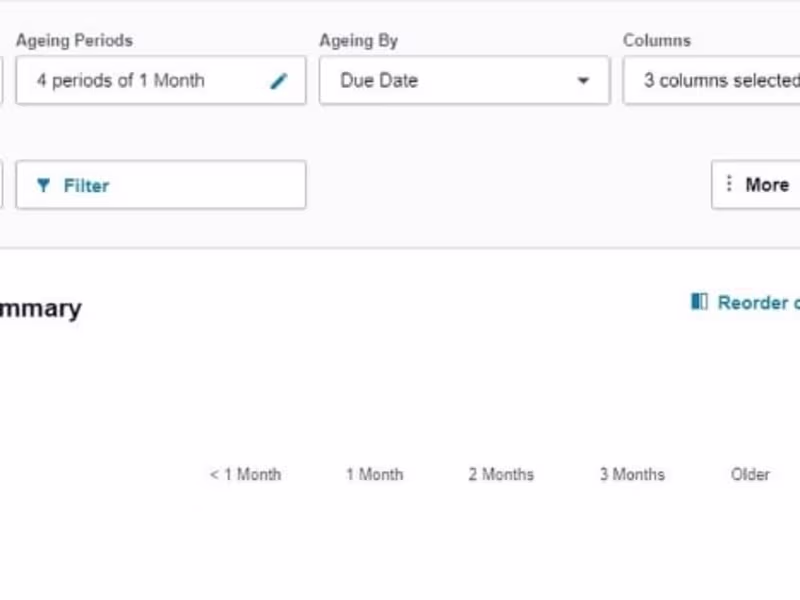Click the pencil edit icon in Ageing Periods
Viewport: 800px width, 600px height.
279,82
